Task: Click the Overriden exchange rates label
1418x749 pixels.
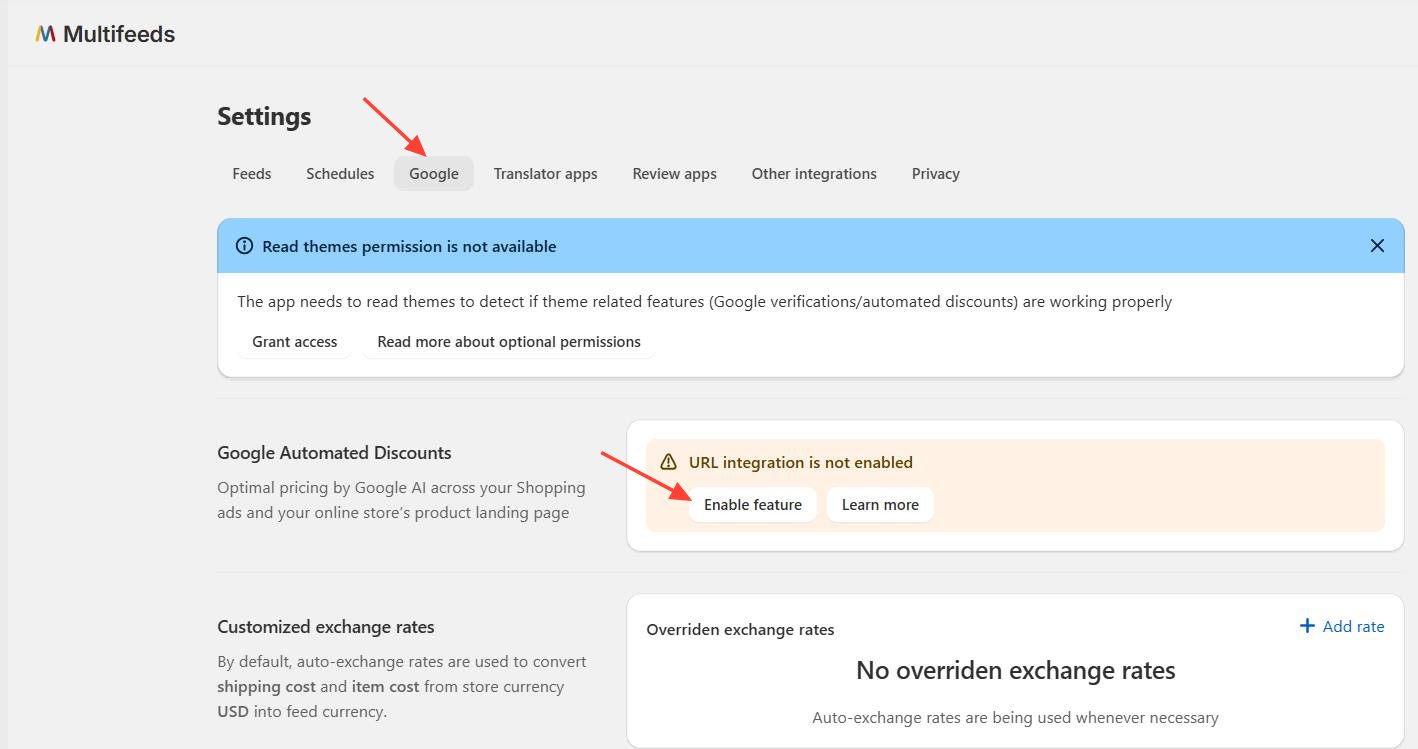Action: 740,630
